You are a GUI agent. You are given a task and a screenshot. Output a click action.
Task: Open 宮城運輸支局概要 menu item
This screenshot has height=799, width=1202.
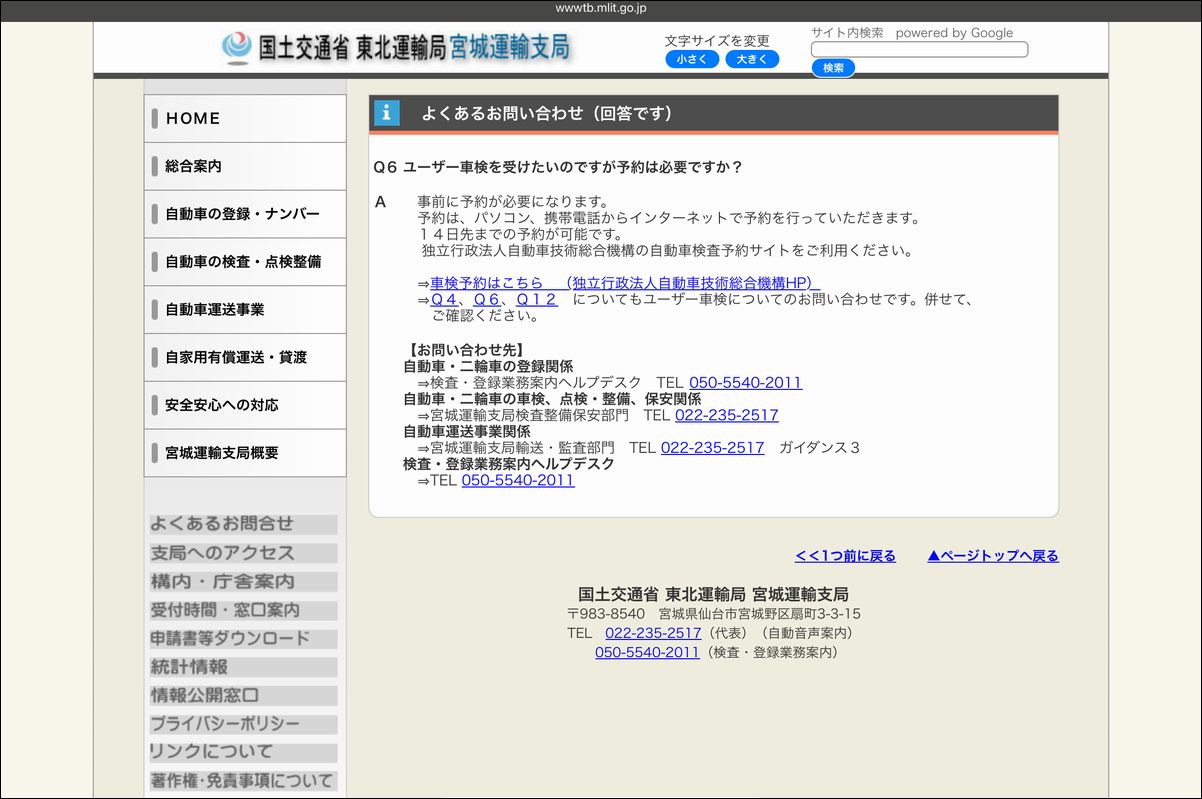pos(245,453)
